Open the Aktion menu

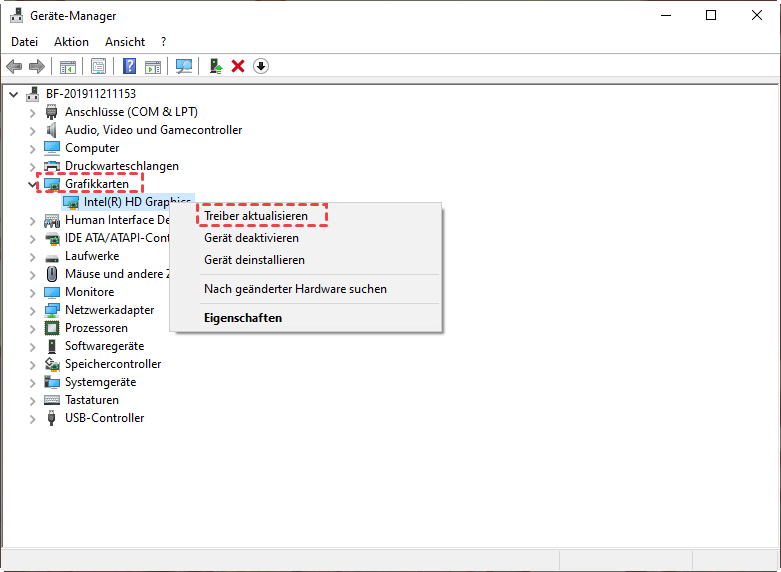coord(71,42)
